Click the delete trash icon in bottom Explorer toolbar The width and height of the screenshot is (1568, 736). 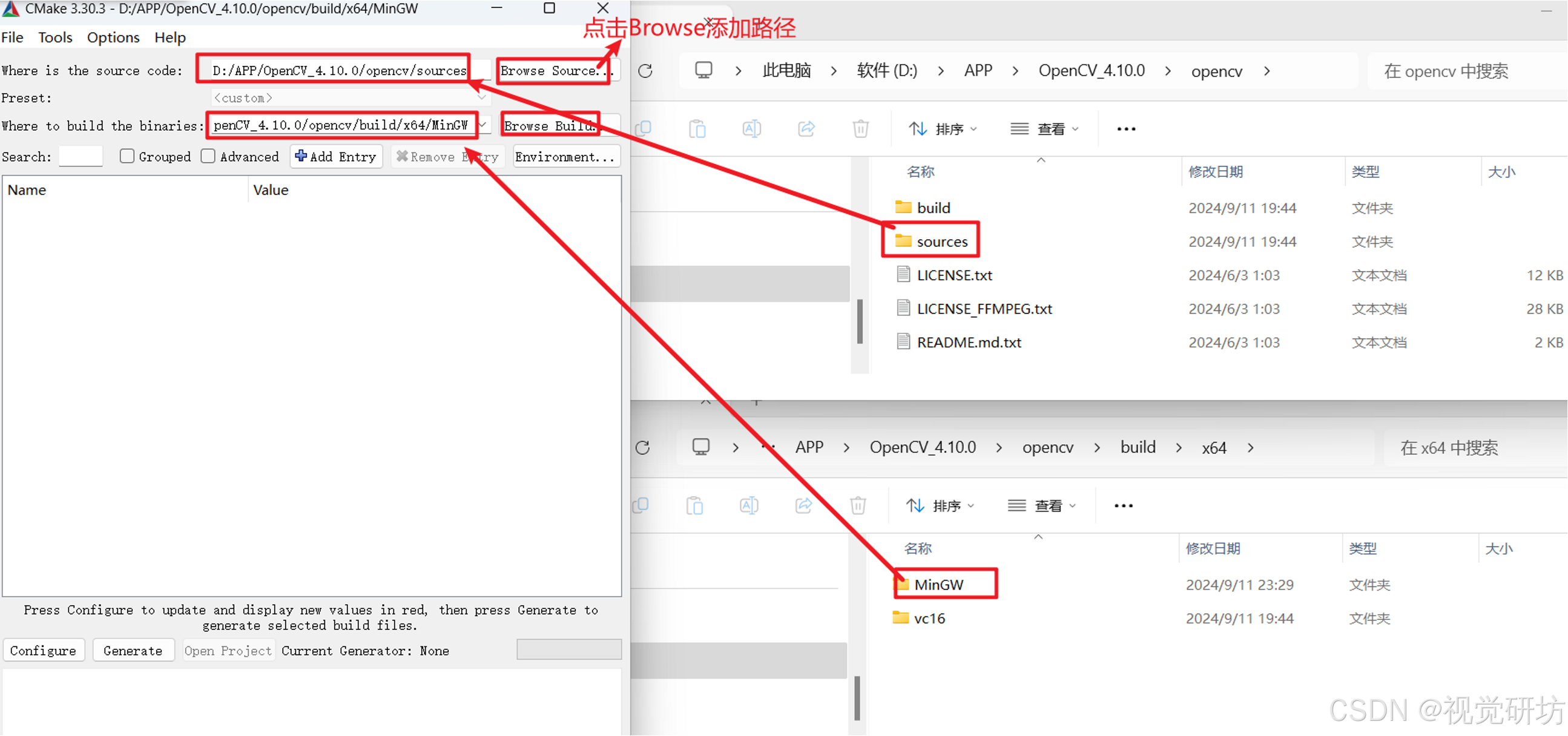(x=858, y=505)
